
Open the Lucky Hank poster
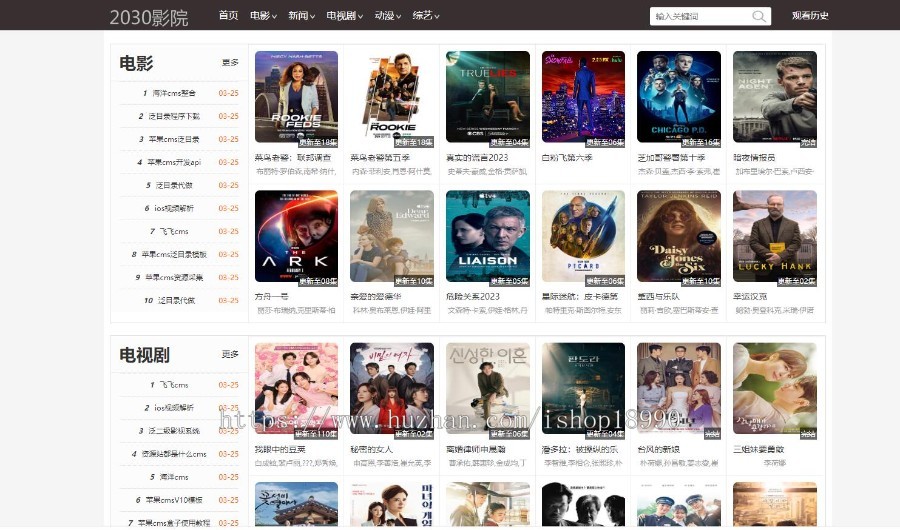[775, 238]
